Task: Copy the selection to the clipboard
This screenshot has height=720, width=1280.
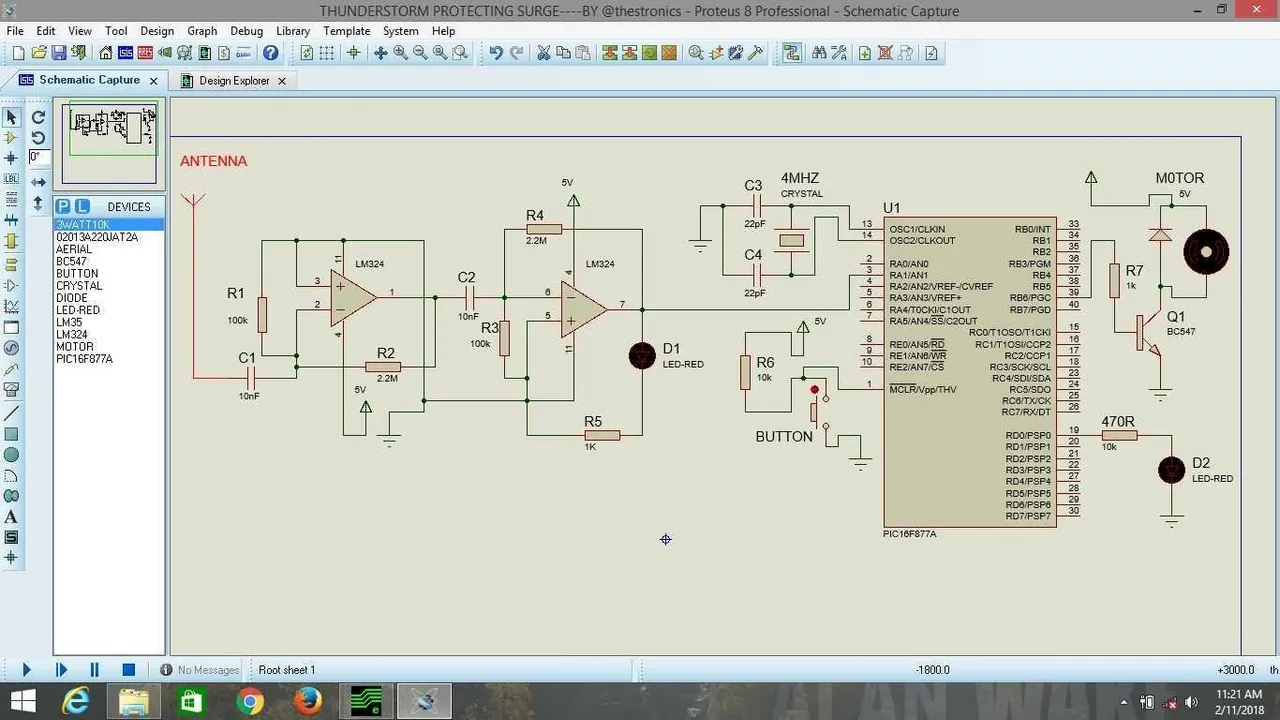Action: coord(563,52)
